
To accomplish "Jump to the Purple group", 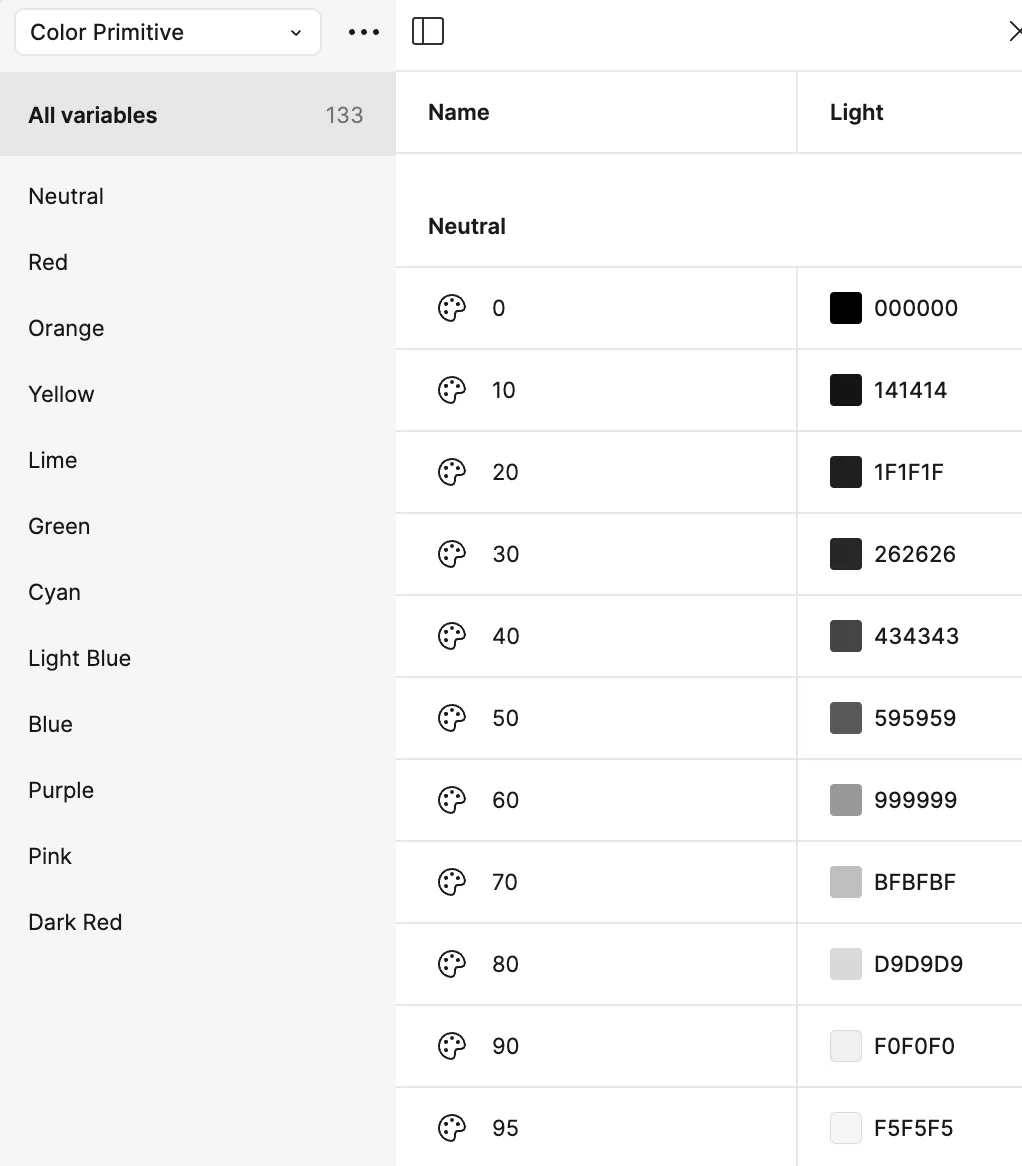I will click(x=61, y=790).
